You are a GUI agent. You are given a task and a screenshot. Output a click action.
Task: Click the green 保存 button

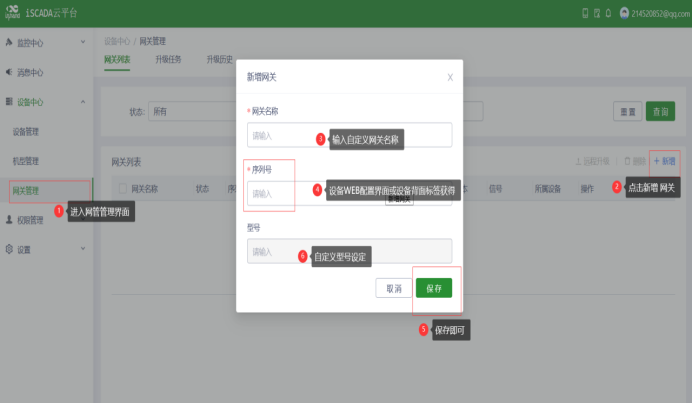tap(433, 288)
